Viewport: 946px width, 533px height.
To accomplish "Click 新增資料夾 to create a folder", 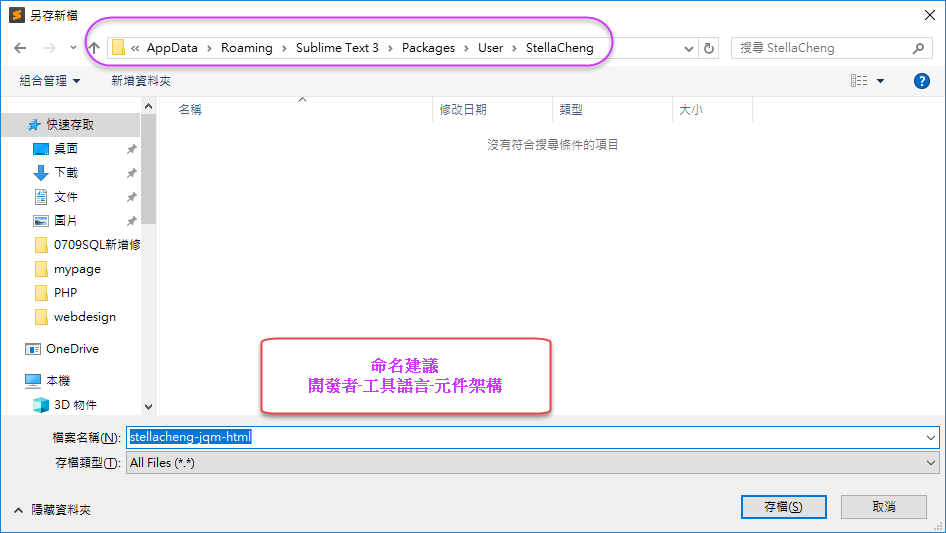I will tap(141, 81).
